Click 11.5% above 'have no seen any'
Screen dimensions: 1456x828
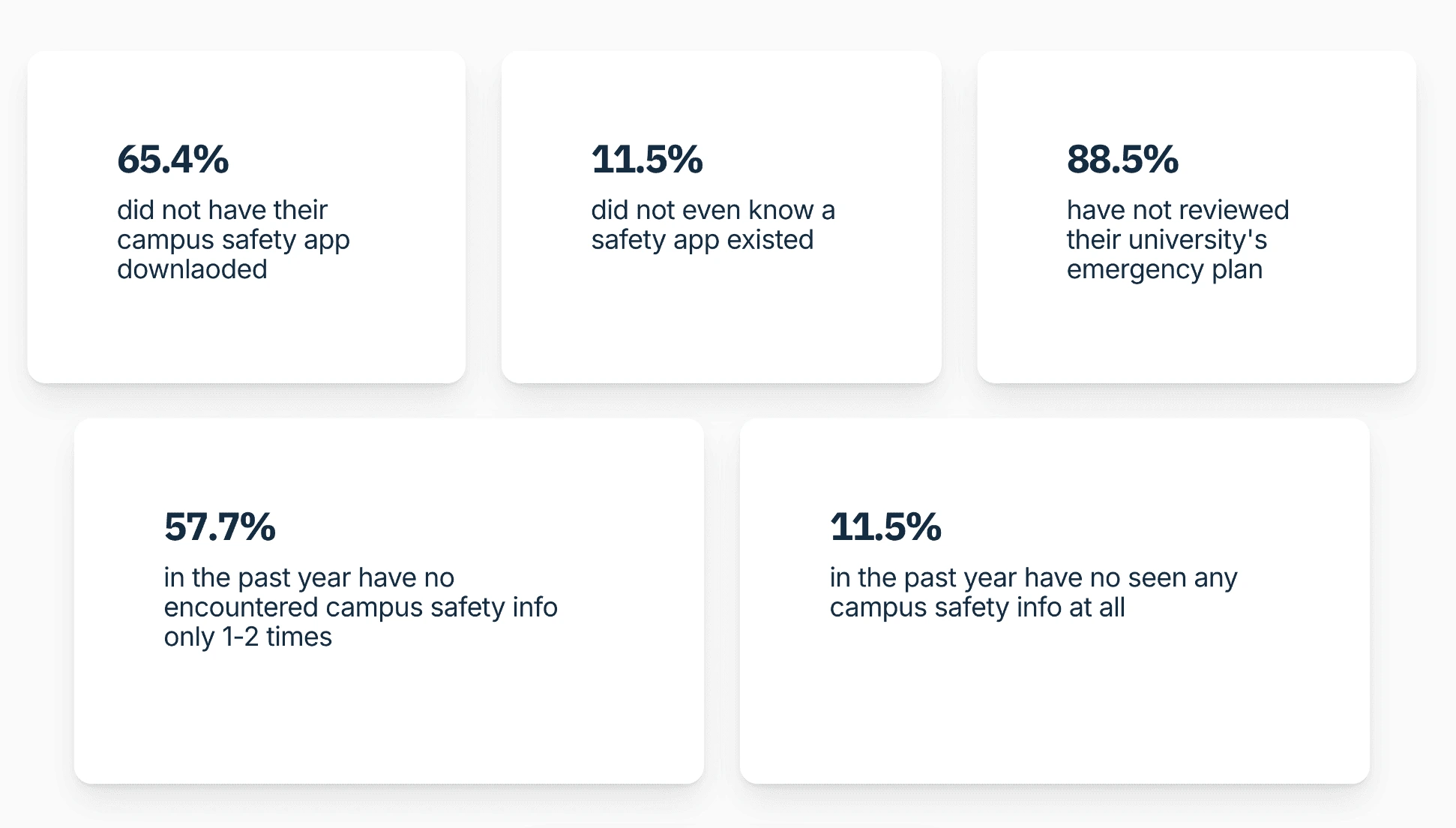[885, 526]
